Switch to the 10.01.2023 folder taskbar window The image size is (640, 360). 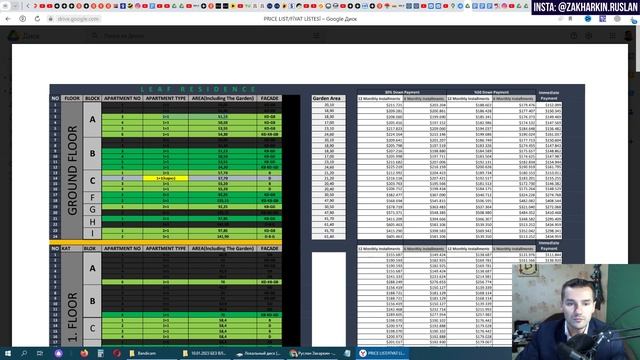tap(205, 353)
